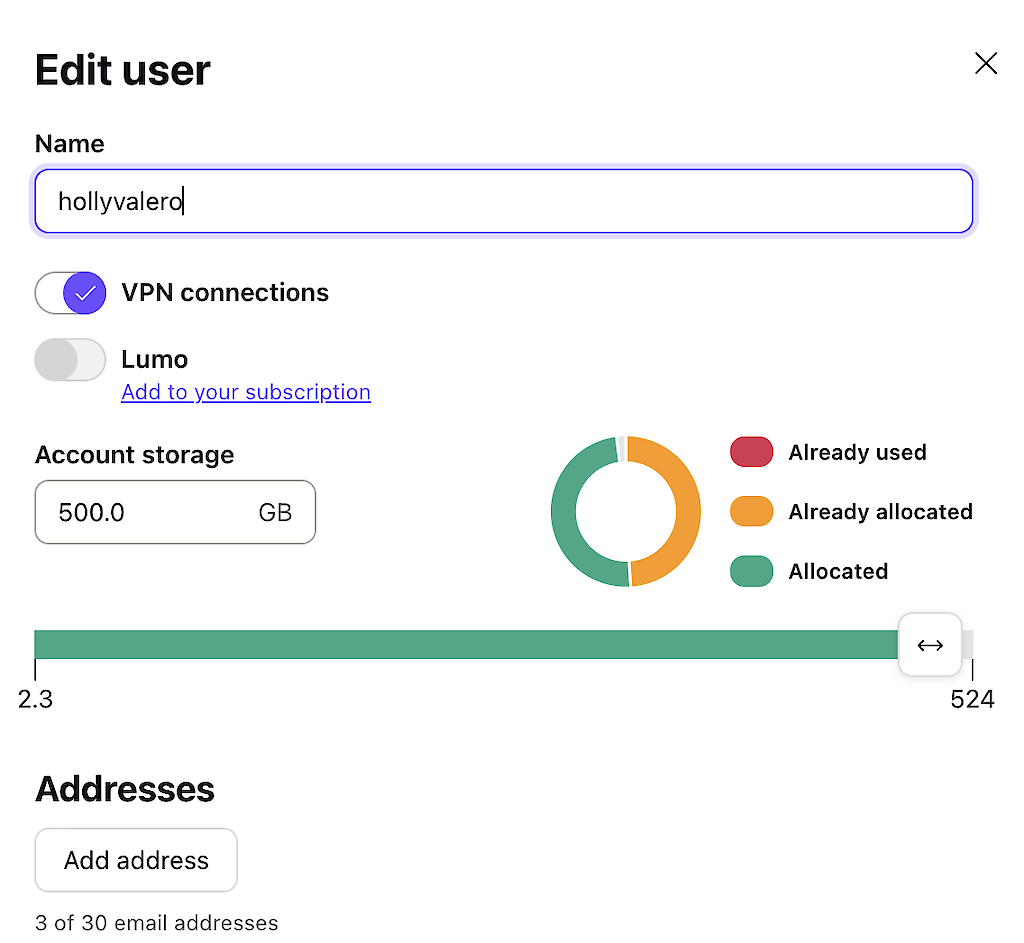
Task: Click the orange Already allocated legend swatch
Action: point(751,512)
